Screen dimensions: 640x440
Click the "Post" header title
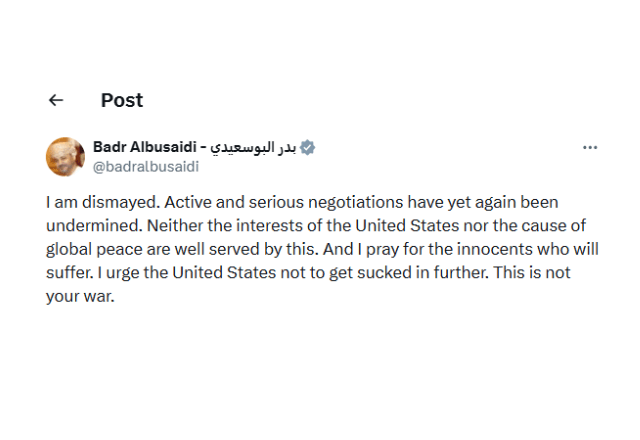tap(122, 100)
